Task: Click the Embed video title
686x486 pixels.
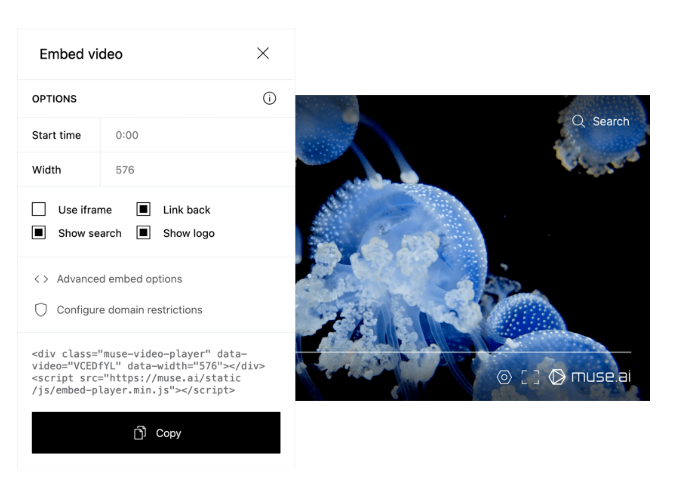Action: coord(81,54)
